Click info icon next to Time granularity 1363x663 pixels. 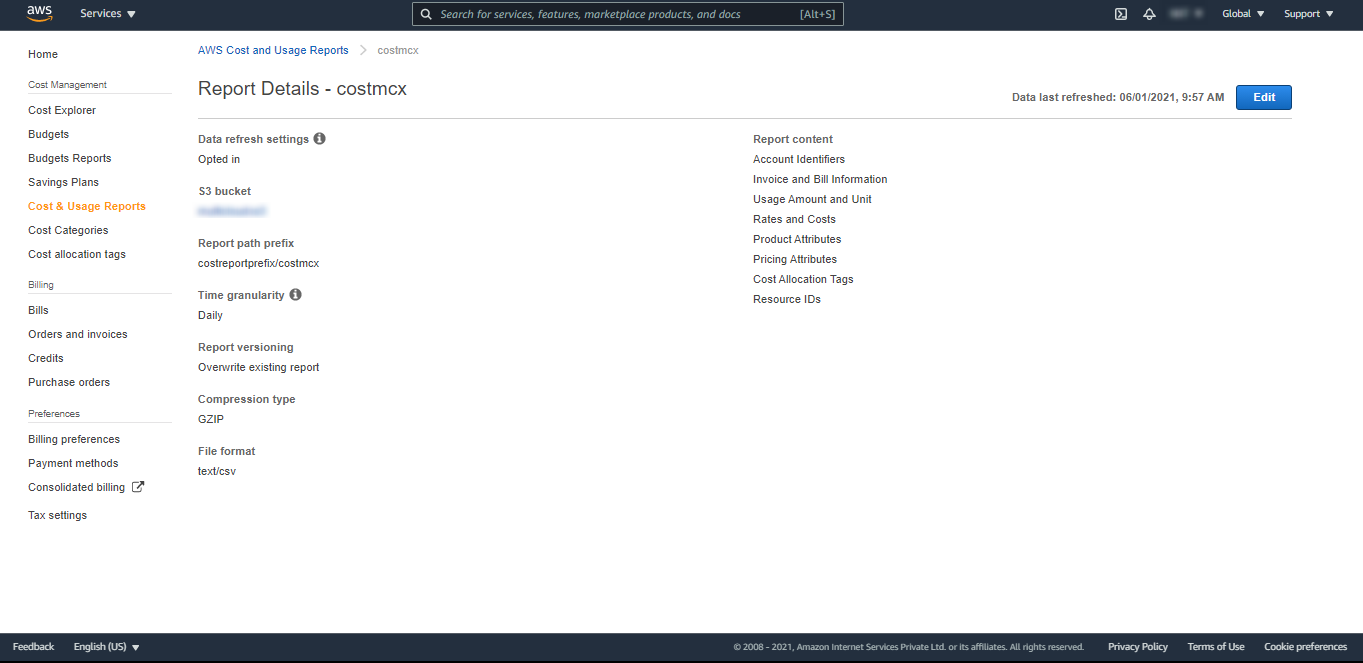tap(295, 295)
